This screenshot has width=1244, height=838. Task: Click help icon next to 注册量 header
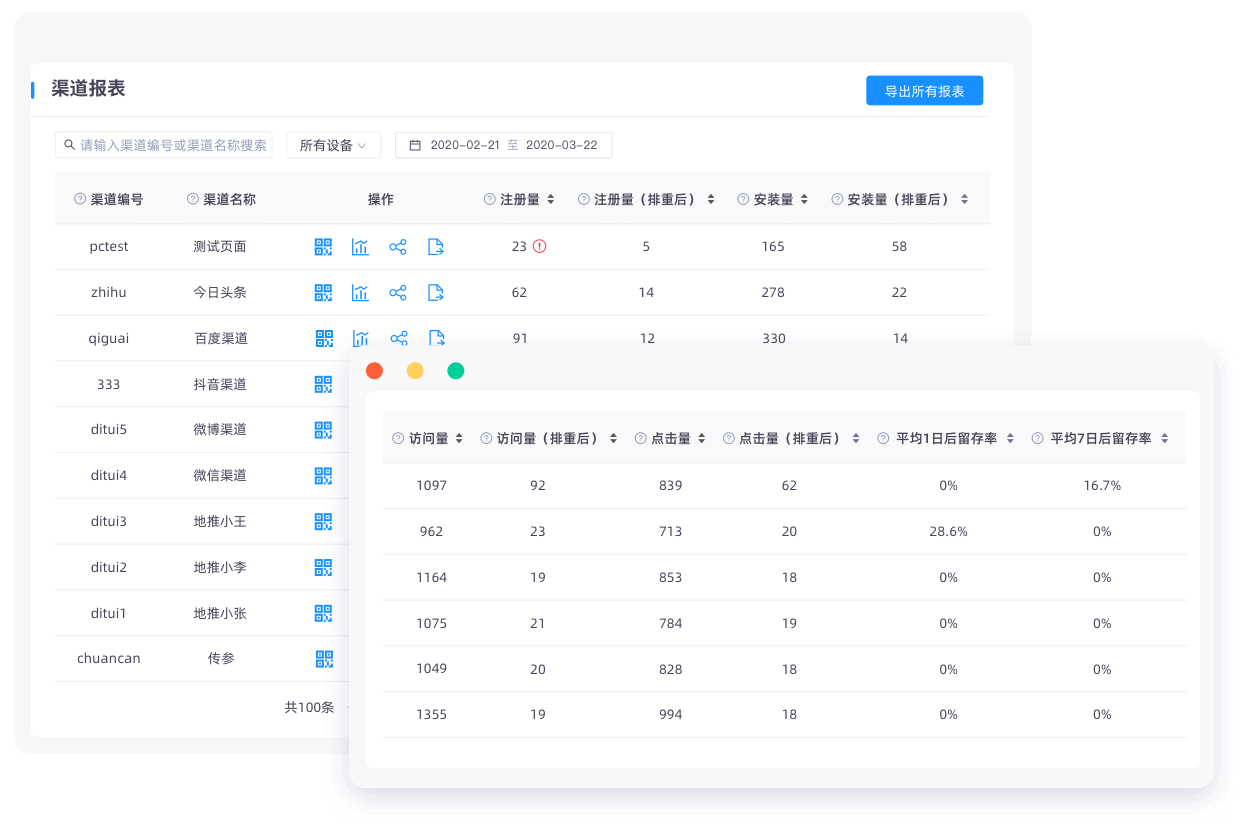(x=490, y=199)
